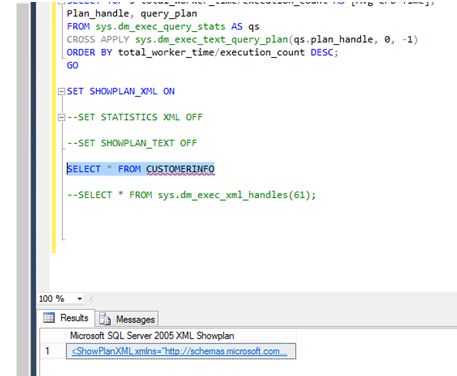The height and width of the screenshot is (376, 457).
Task: Click the Plan_handle, query_plan line
Action: [132, 13]
